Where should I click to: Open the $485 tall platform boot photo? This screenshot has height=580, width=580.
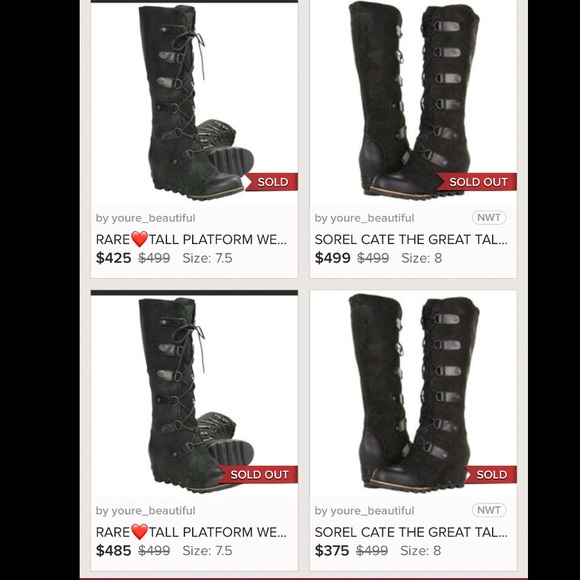point(194,396)
